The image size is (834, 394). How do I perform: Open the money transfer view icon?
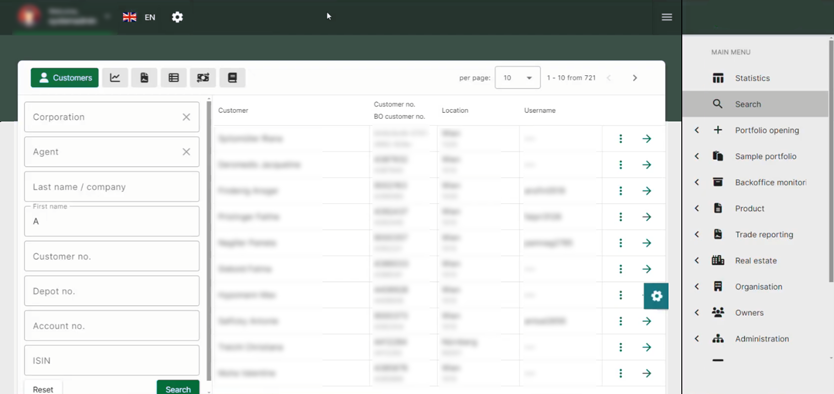click(x=203, y=78)
